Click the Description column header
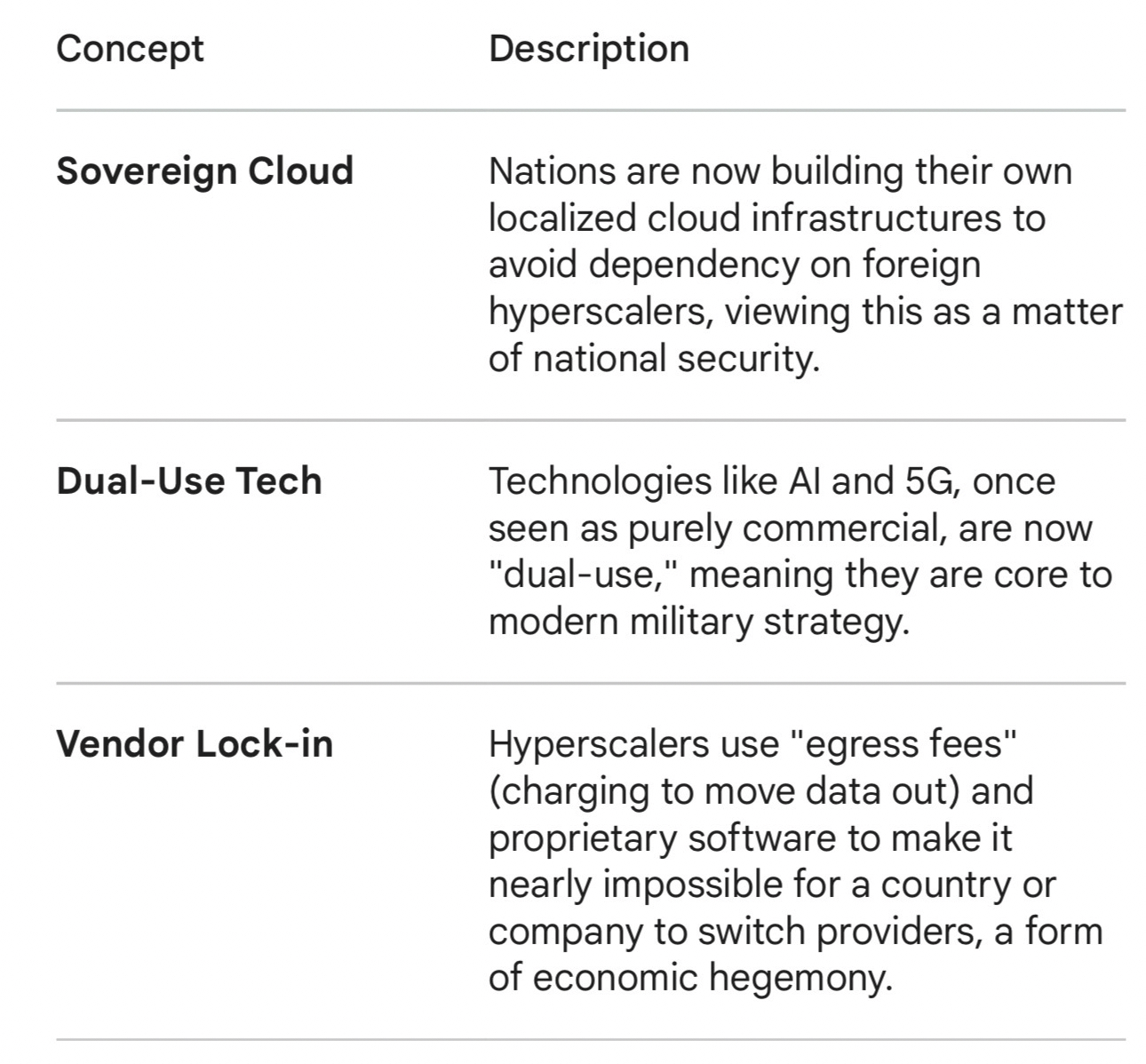This screenshot has width=1146, height=1064. pos(588,49)
